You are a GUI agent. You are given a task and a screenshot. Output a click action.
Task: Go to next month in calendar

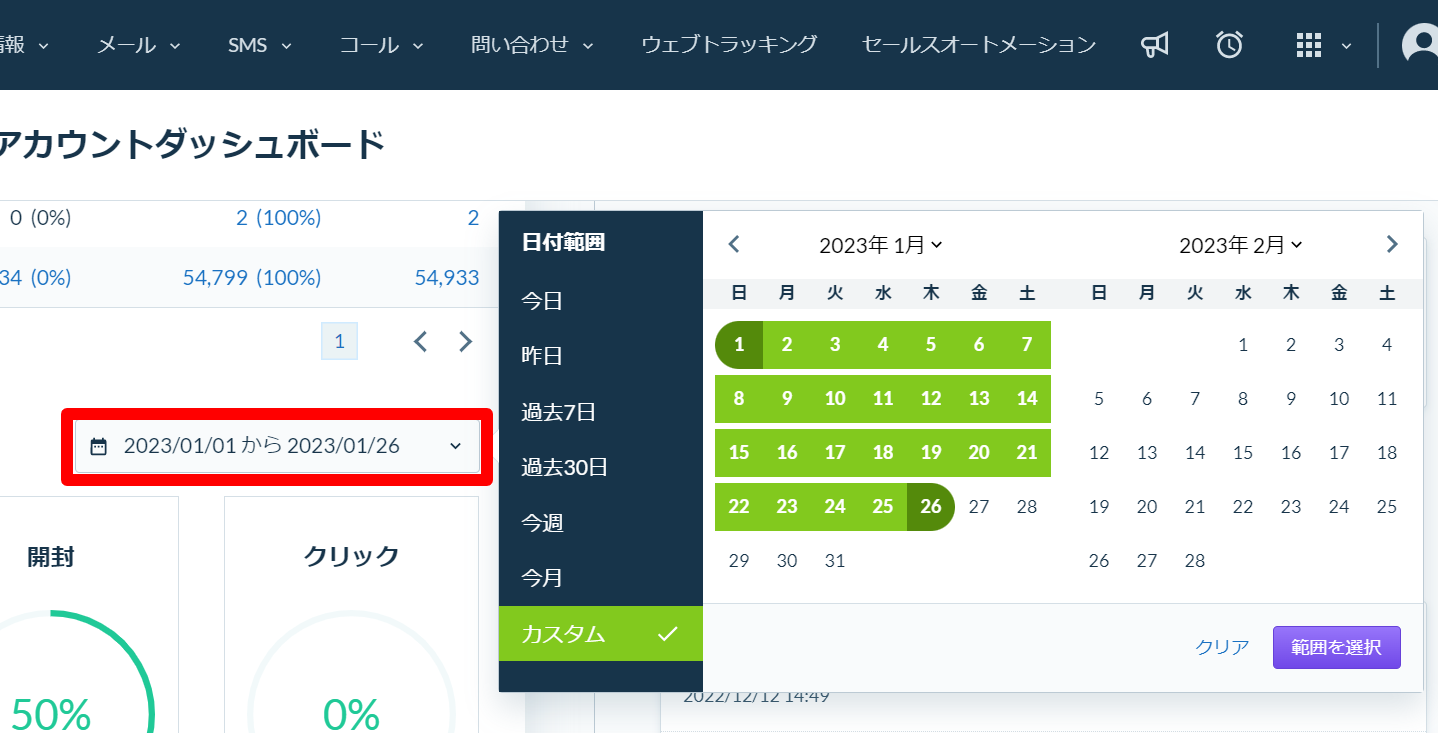coord(1392,244)
